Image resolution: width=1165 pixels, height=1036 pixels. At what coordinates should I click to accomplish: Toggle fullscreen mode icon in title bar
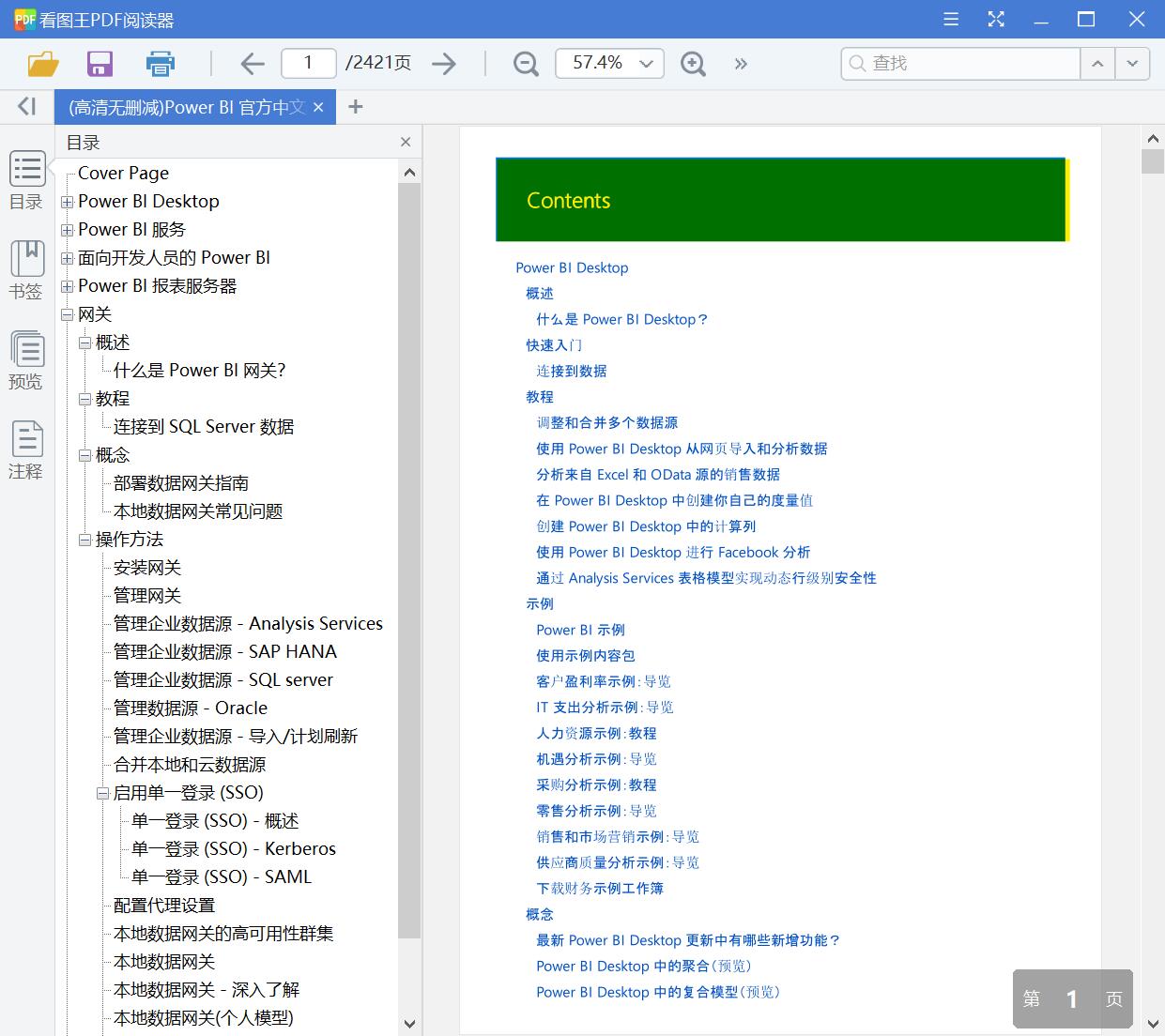[x=996, y=19]
